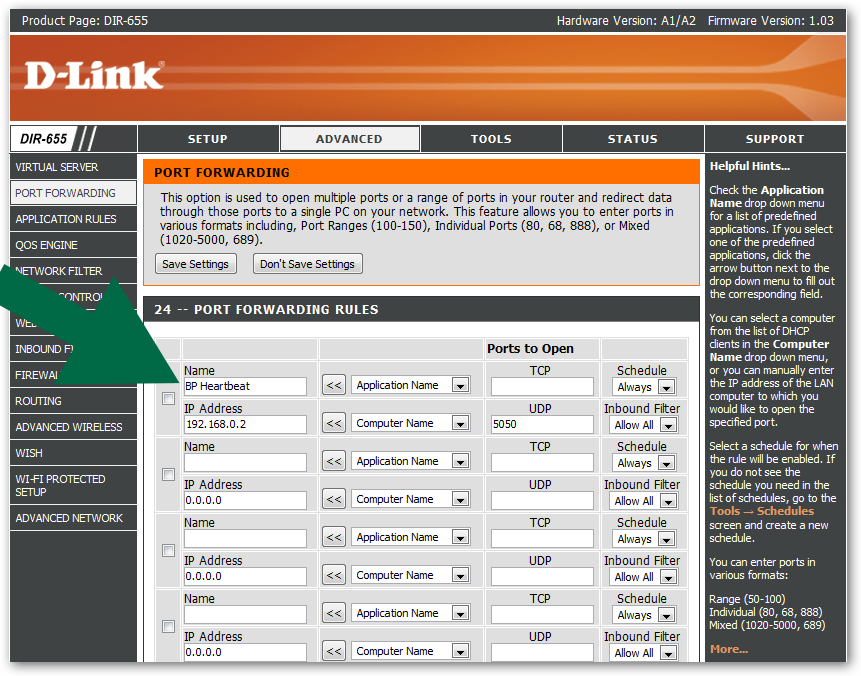Copy application in fourth rule with << button
The width and height of the screenshot is (861, 676).
[x=334, y=613]
